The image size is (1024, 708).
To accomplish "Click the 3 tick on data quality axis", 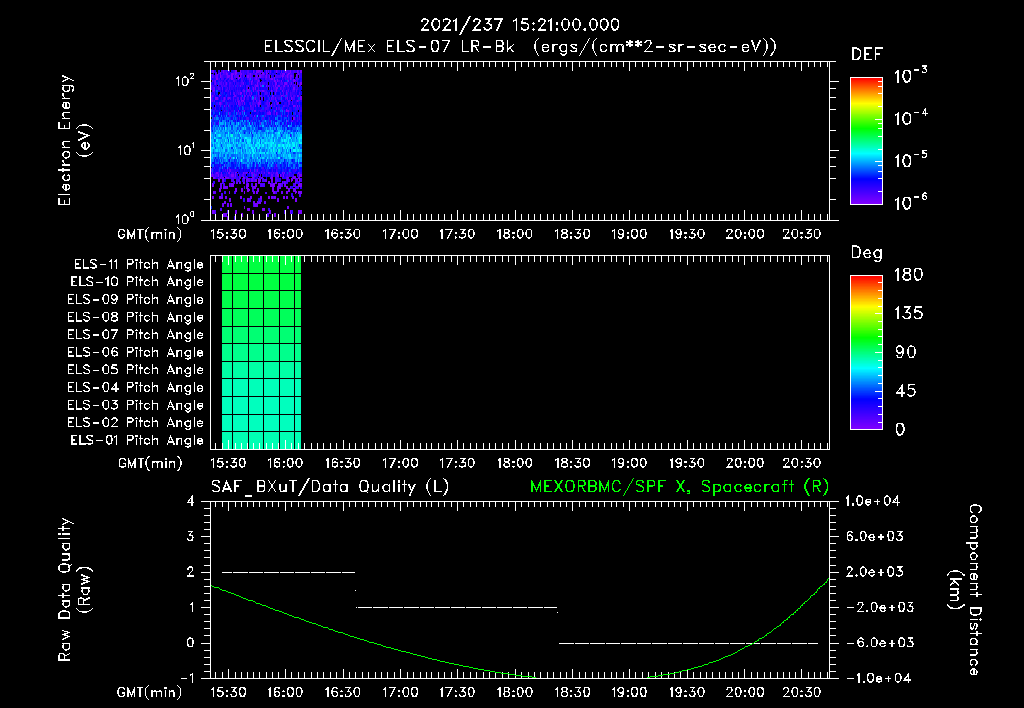I will pyautogui.click(x=191, y=536).
